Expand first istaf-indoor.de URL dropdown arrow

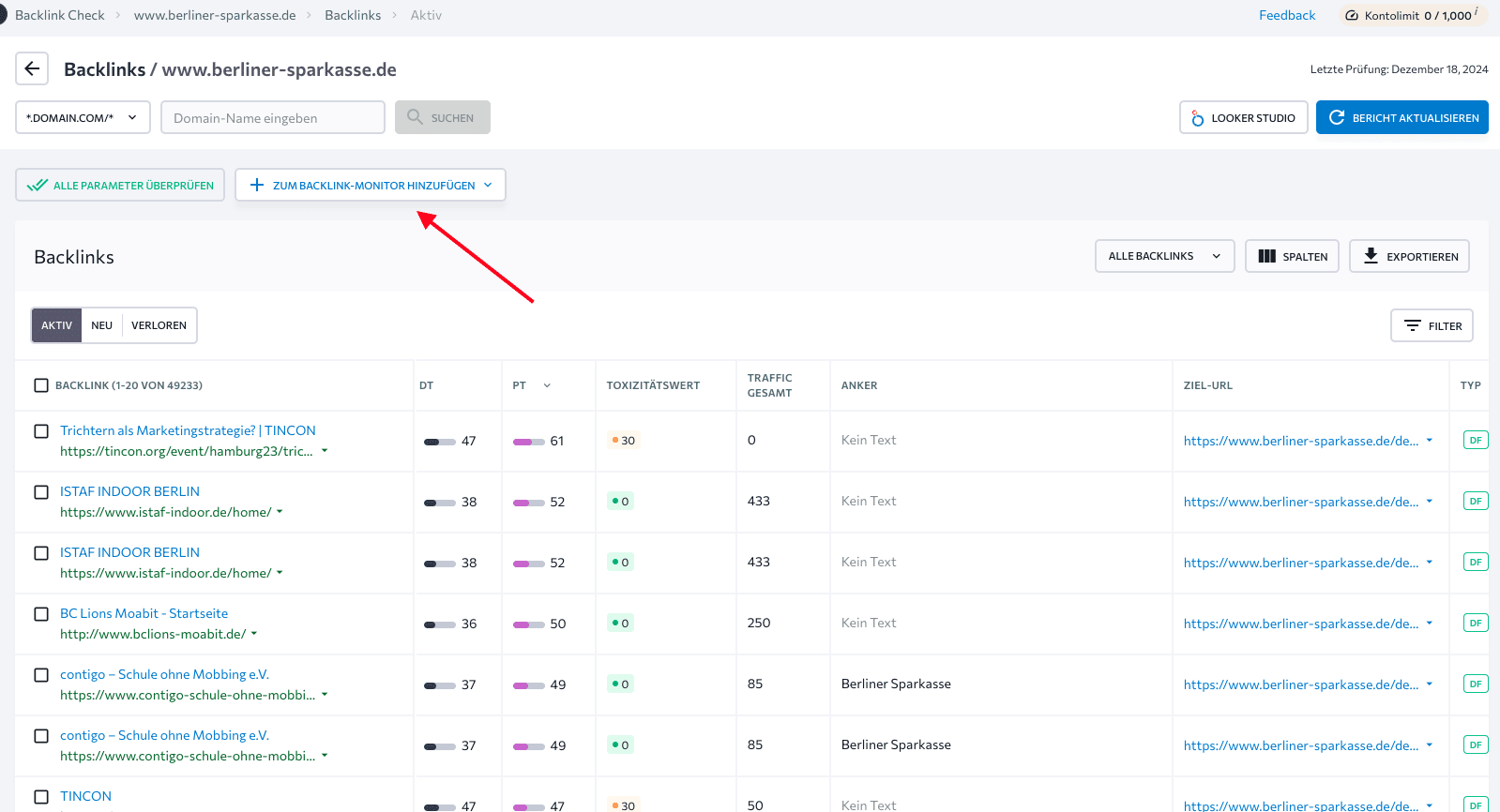point(280,512)
